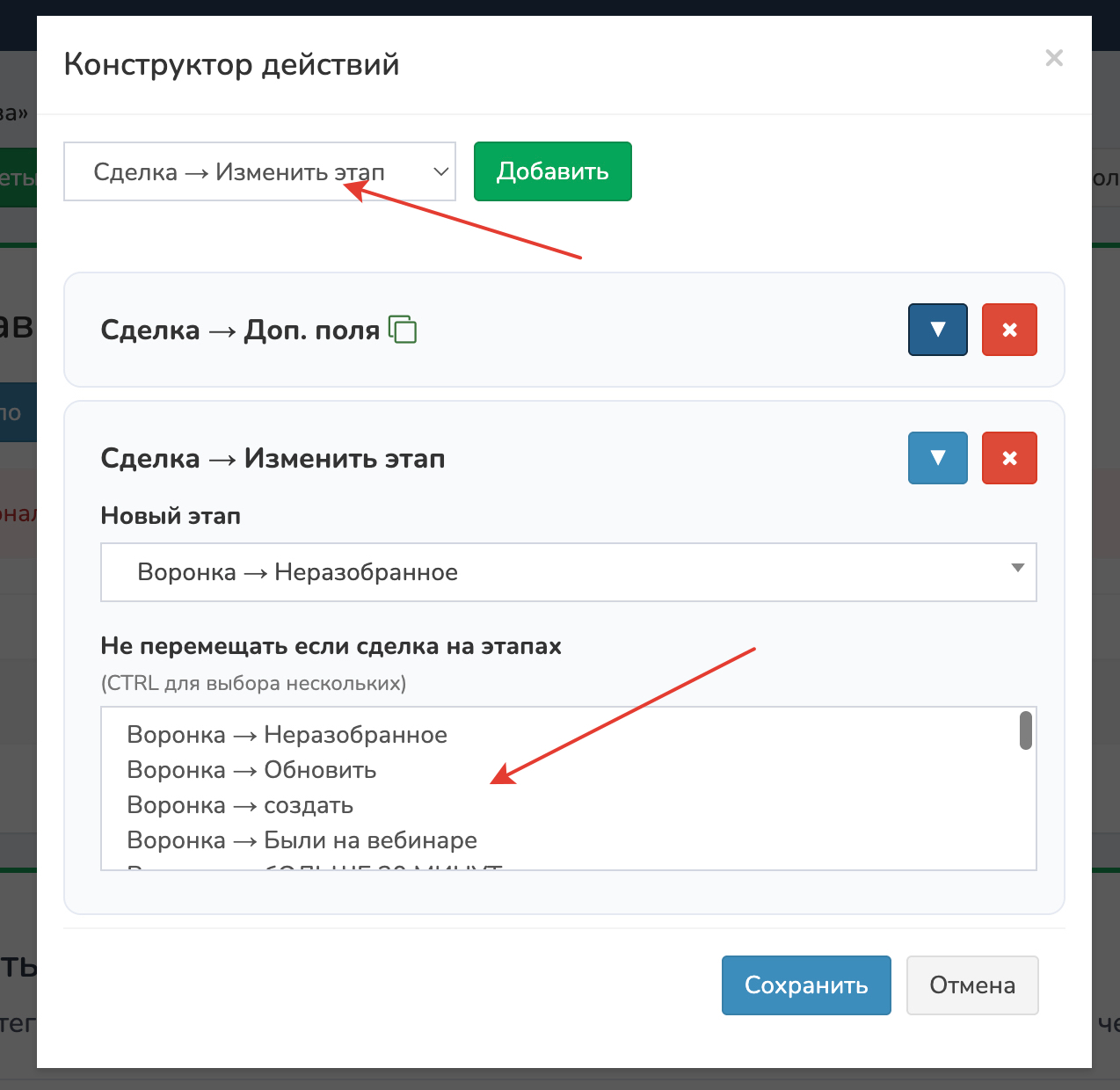Screen dimensions: 1120x1090
Task: Click the partially visible fifth stage option
Action: pos(315,865)
